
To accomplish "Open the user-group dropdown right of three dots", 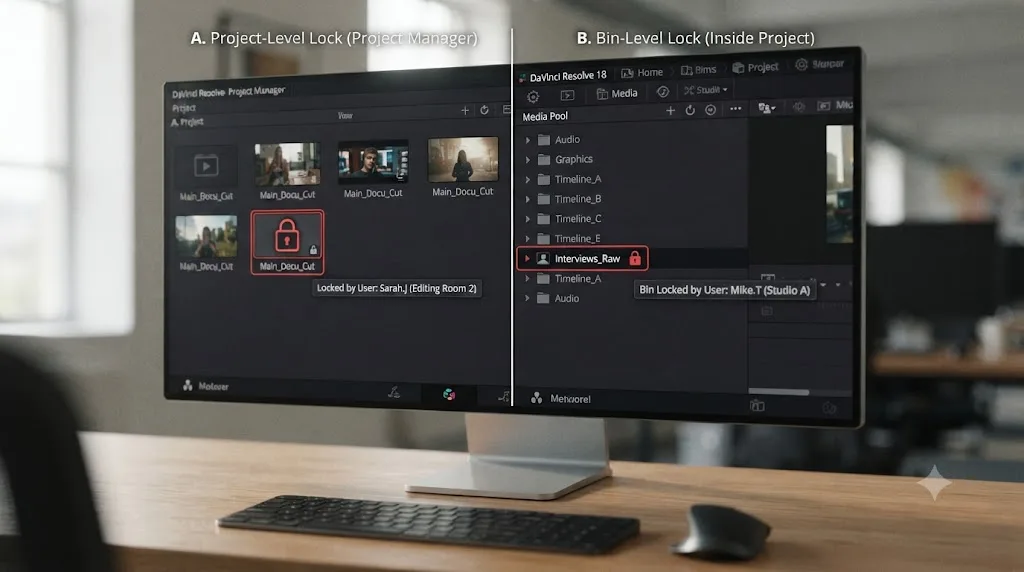I will click(766, 108).
